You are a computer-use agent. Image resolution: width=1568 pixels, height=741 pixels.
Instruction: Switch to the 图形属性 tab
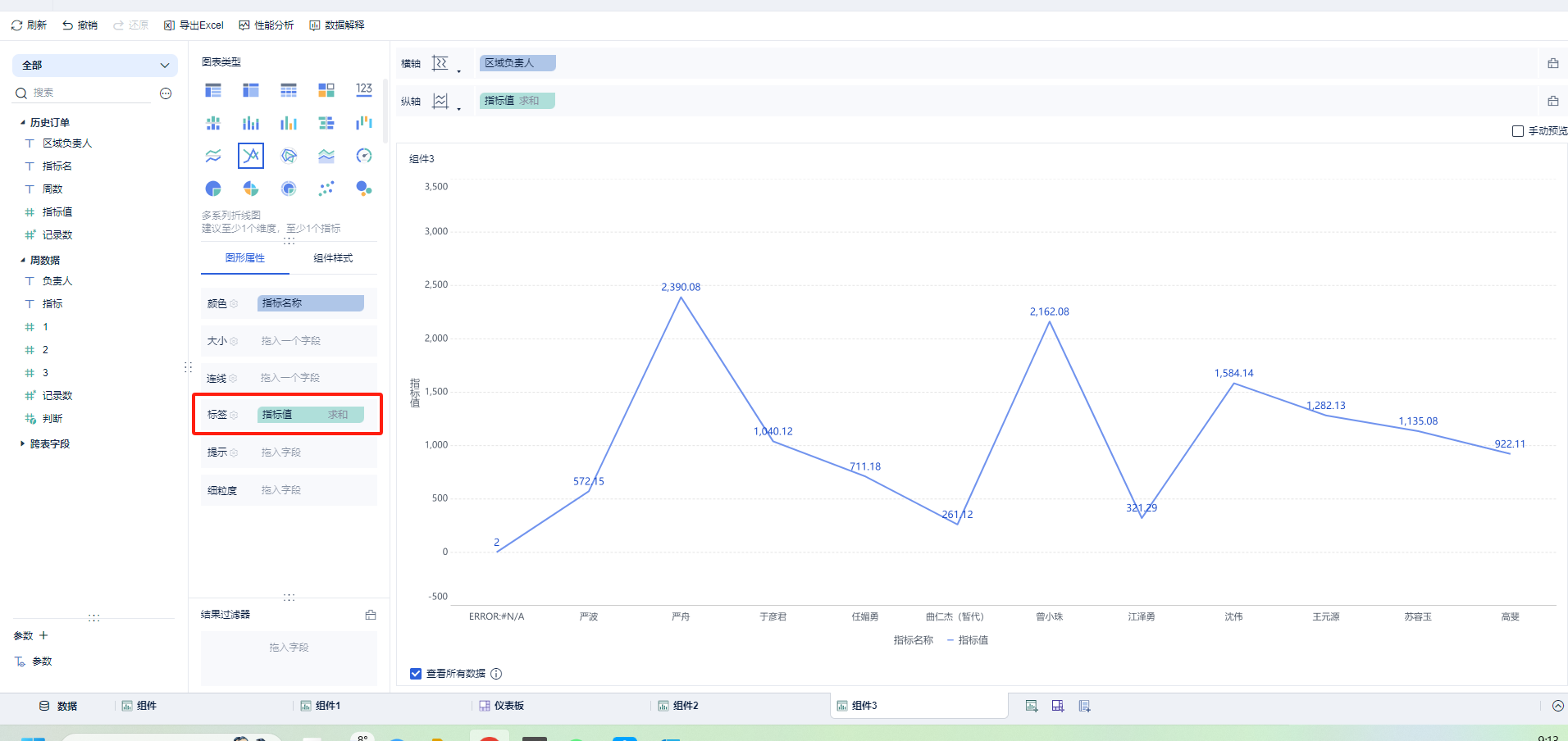point(245,258)
